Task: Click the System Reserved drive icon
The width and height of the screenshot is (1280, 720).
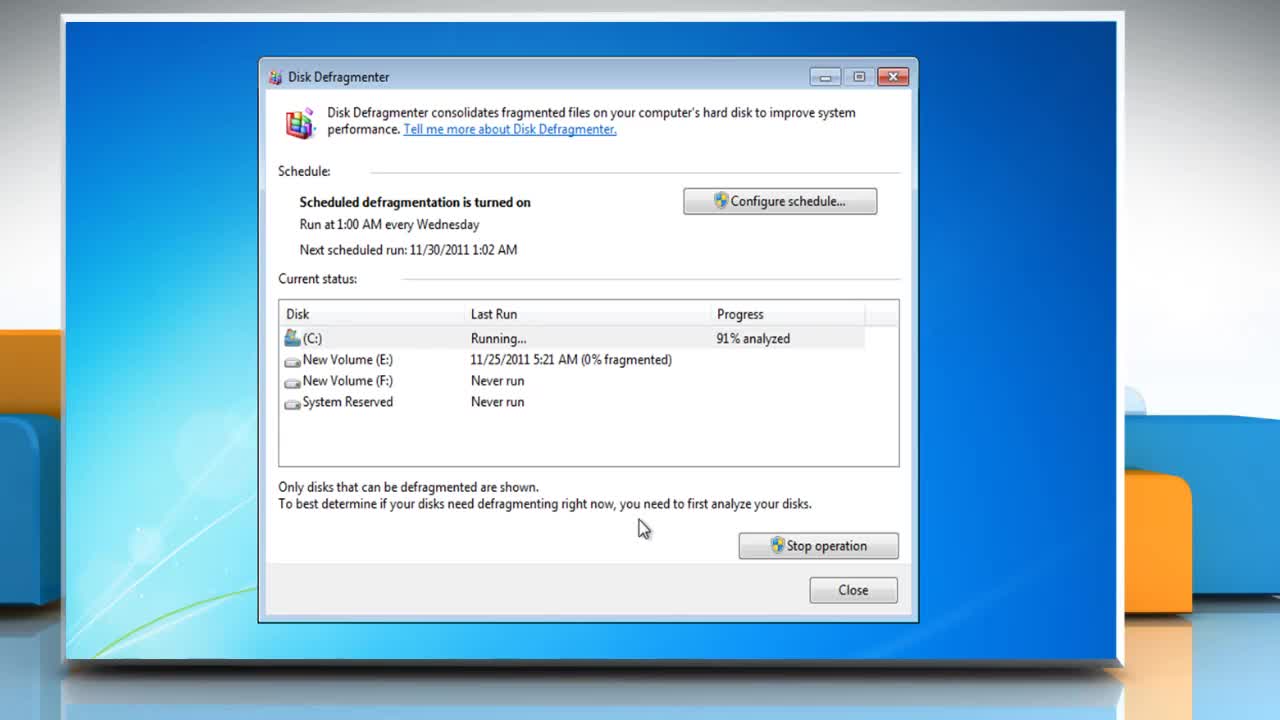Action: tap(292, 403)
